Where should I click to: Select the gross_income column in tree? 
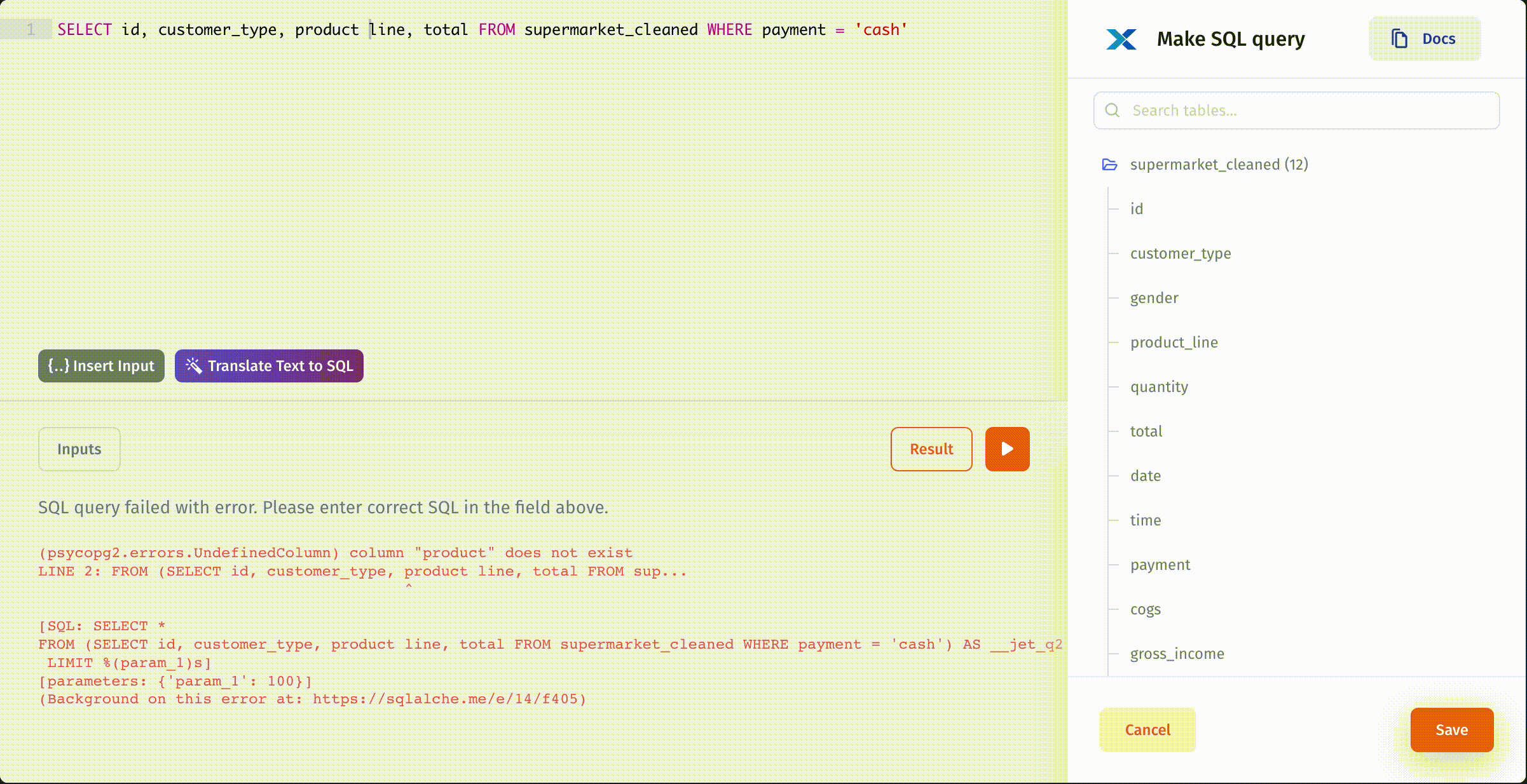1177,654
